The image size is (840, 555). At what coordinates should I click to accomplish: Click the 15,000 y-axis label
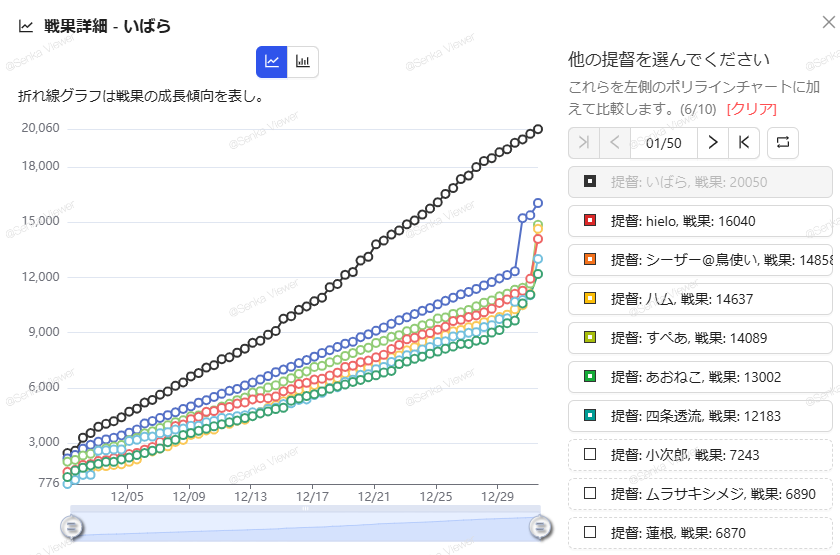coord(41,221)
